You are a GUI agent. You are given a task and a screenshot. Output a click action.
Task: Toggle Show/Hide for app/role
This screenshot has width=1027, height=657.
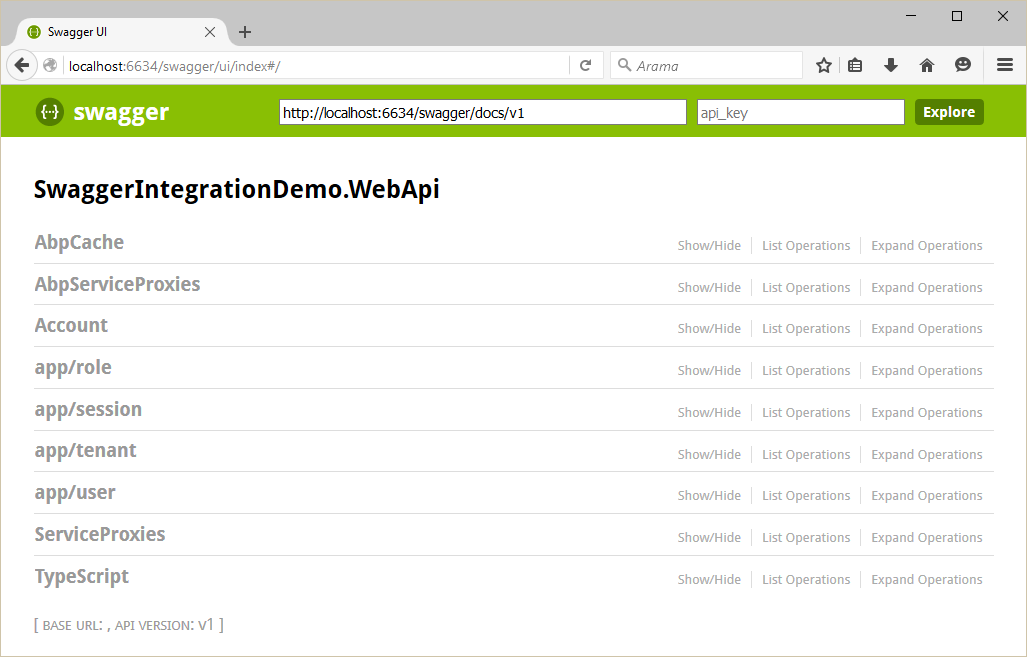point(709,371)
